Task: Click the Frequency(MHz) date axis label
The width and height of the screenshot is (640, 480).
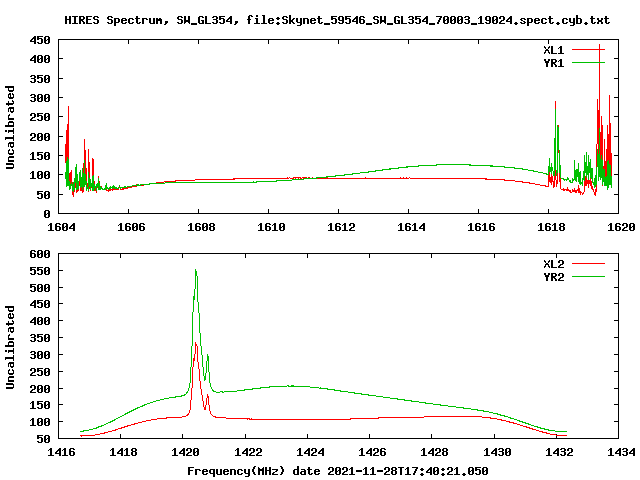Action: click(x=338, y=471)
